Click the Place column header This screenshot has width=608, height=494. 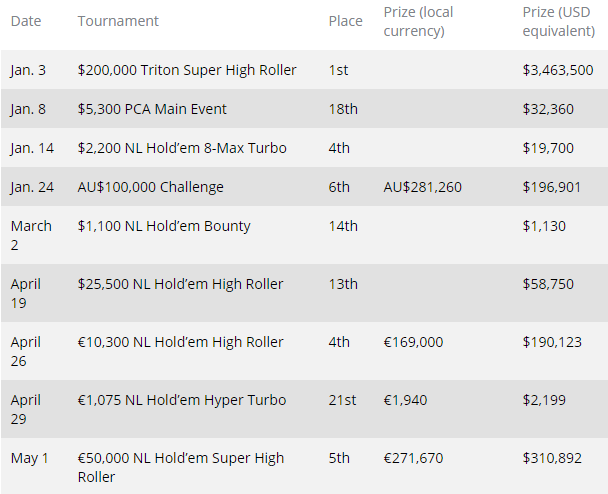[x=345, y=21]
